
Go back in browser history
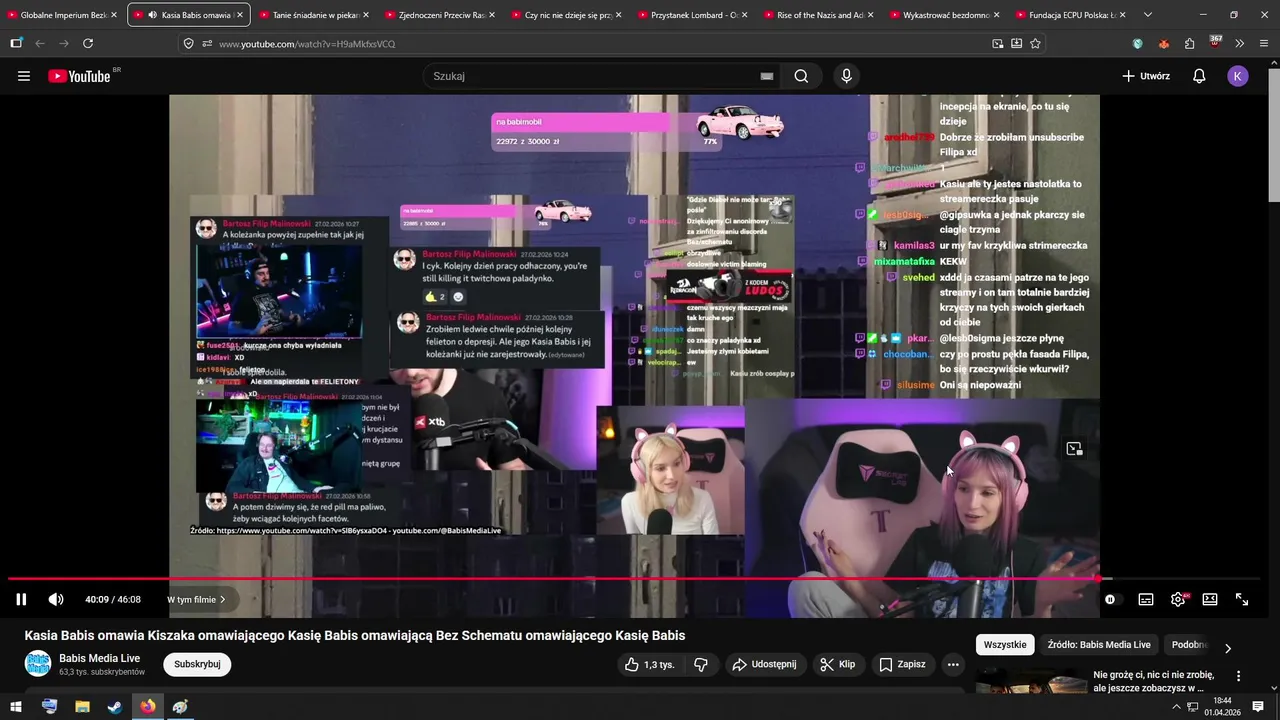click(x=40, y=44)
